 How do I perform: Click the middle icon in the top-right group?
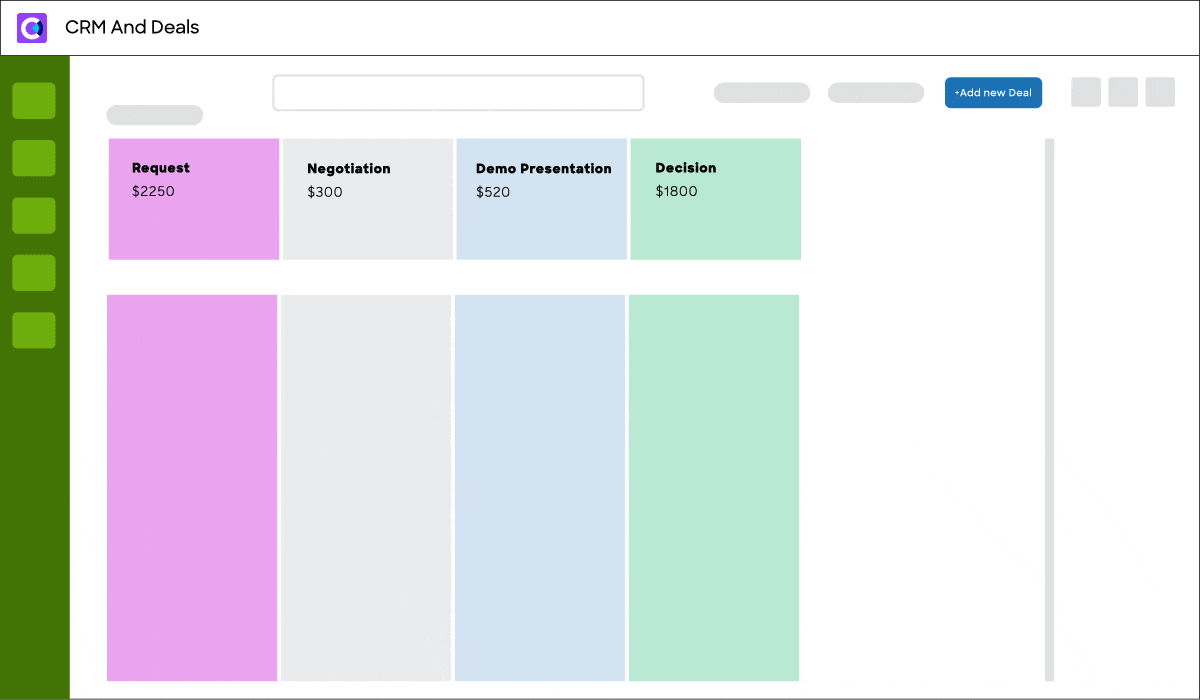click(1123, 92)
